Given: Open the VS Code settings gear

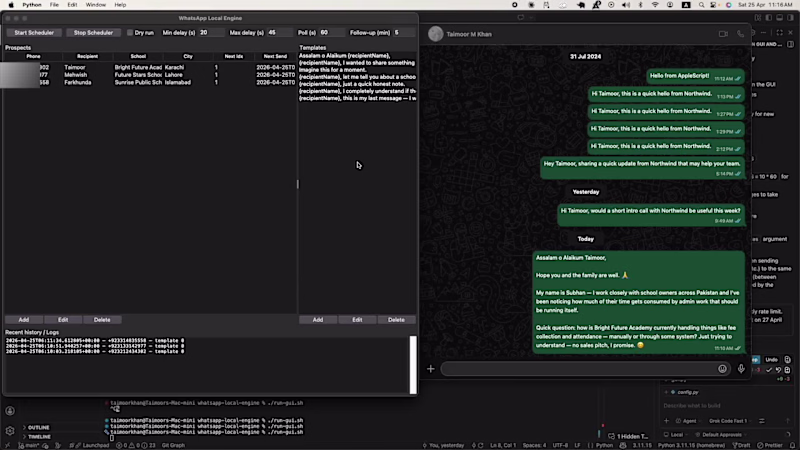Looking at the screenshot, I should tap(10, 431).
